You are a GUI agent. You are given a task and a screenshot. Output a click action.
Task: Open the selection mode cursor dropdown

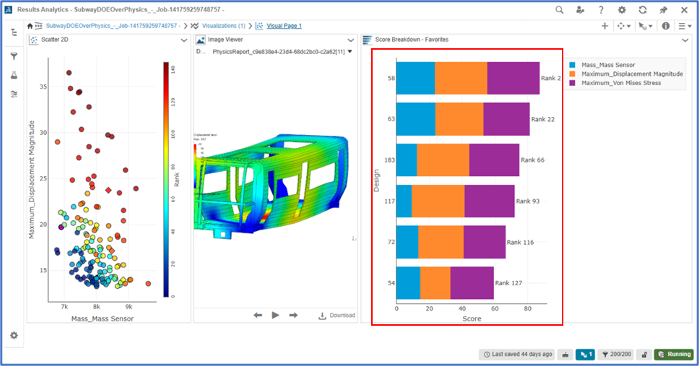point(646,26)
